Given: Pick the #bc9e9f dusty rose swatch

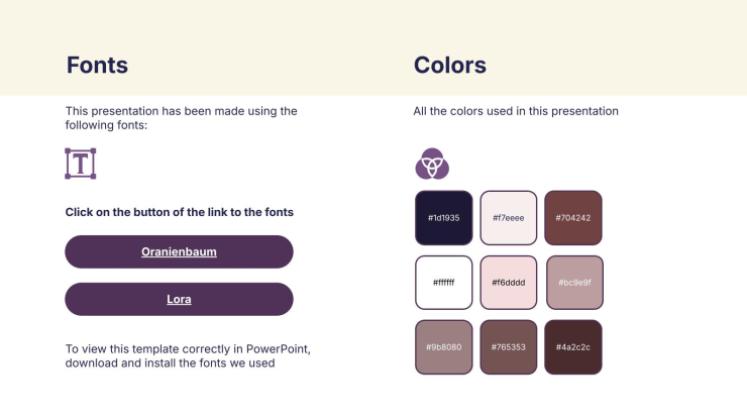Looking at the screenshot, I should pyautogui.click(x=574, y=282).
